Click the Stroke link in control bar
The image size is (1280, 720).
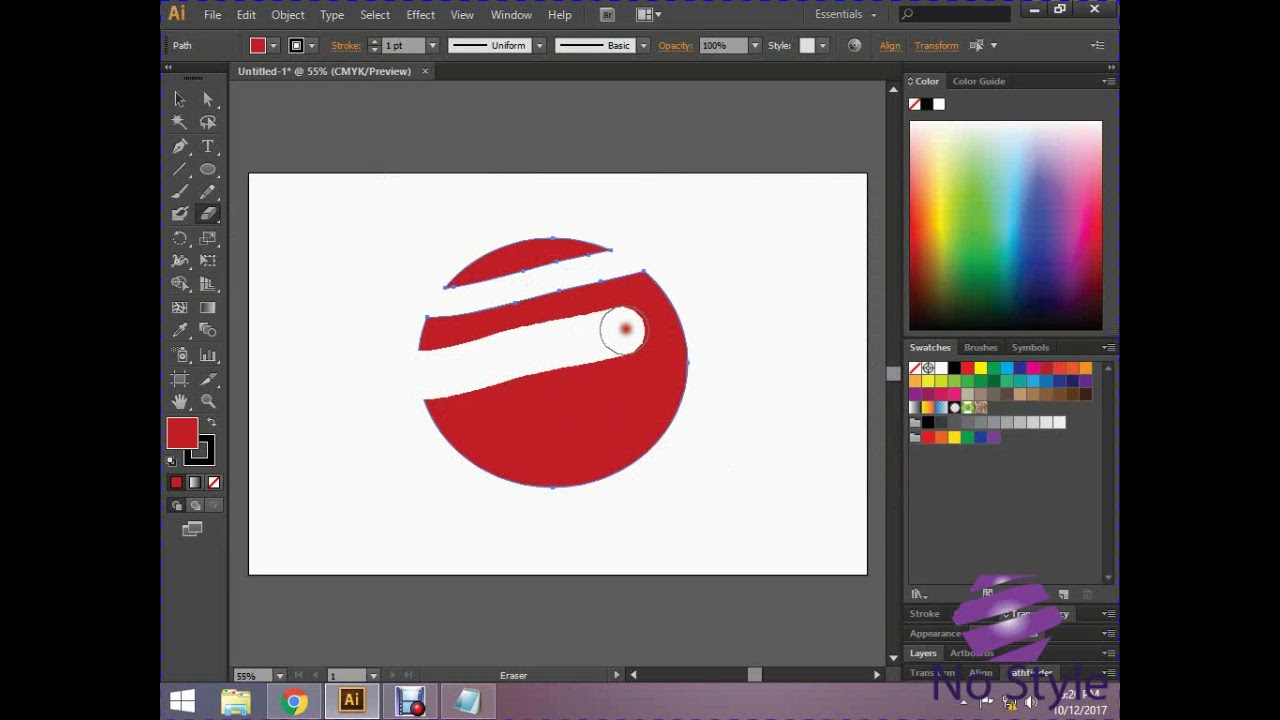[x=346, y=46]
